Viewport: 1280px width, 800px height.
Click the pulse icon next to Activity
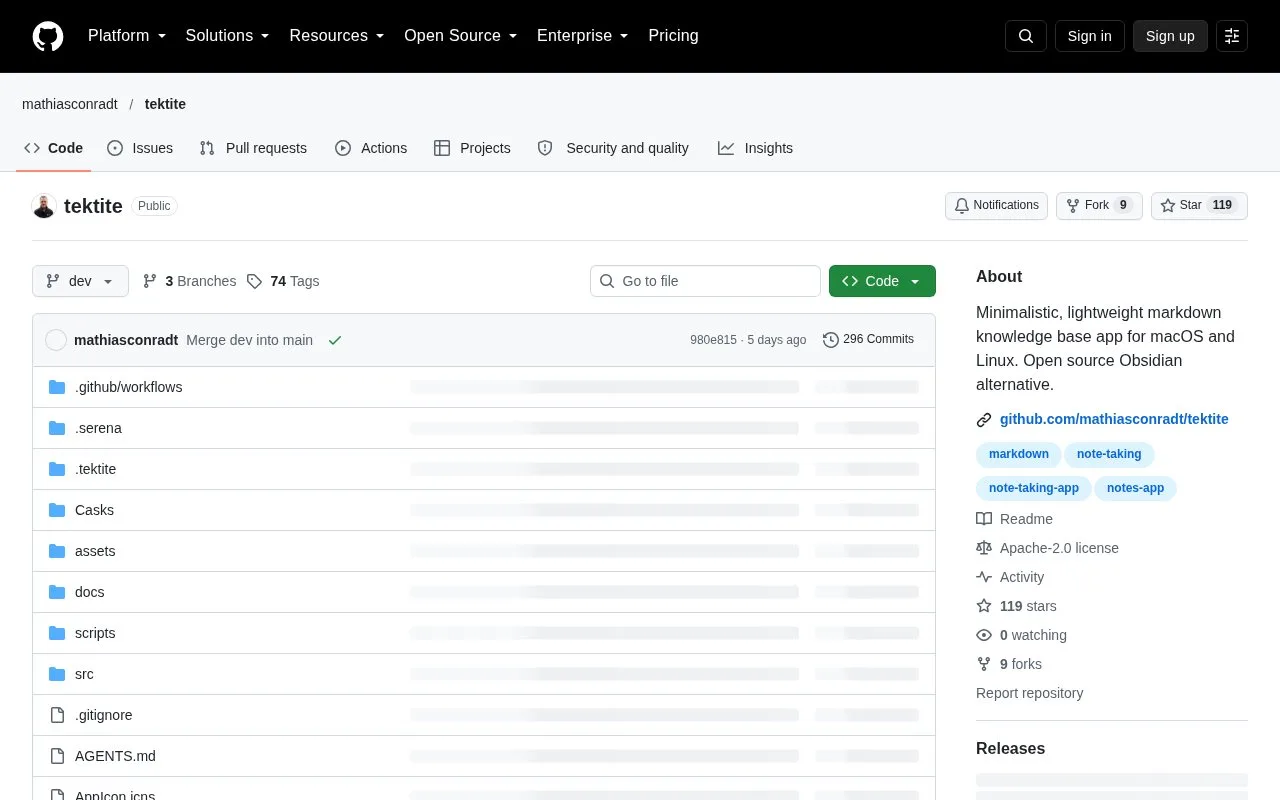pyautogui.click(x=984, y=577)
